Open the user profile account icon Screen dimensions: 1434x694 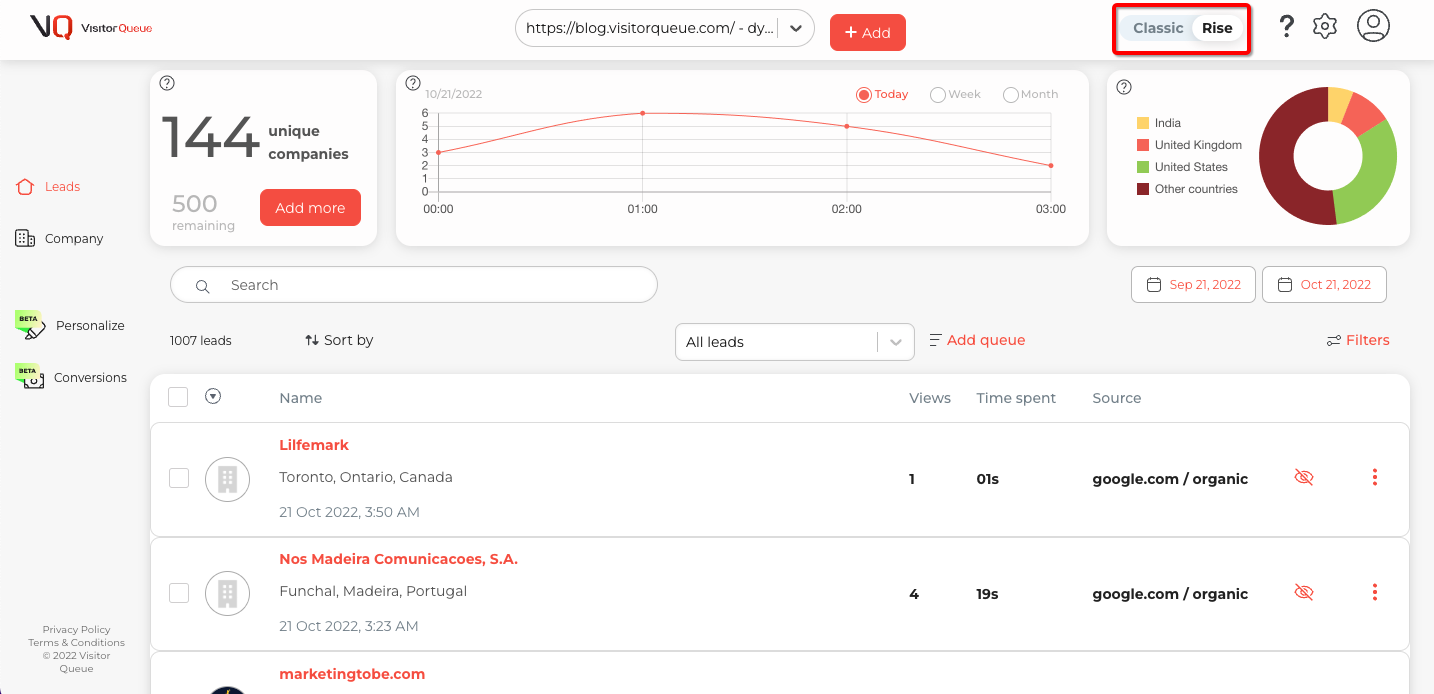[x=1373, y=26]
